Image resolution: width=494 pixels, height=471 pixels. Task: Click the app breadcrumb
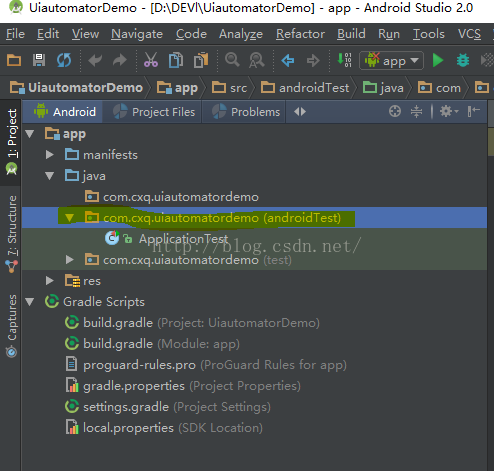coord(177,88)
